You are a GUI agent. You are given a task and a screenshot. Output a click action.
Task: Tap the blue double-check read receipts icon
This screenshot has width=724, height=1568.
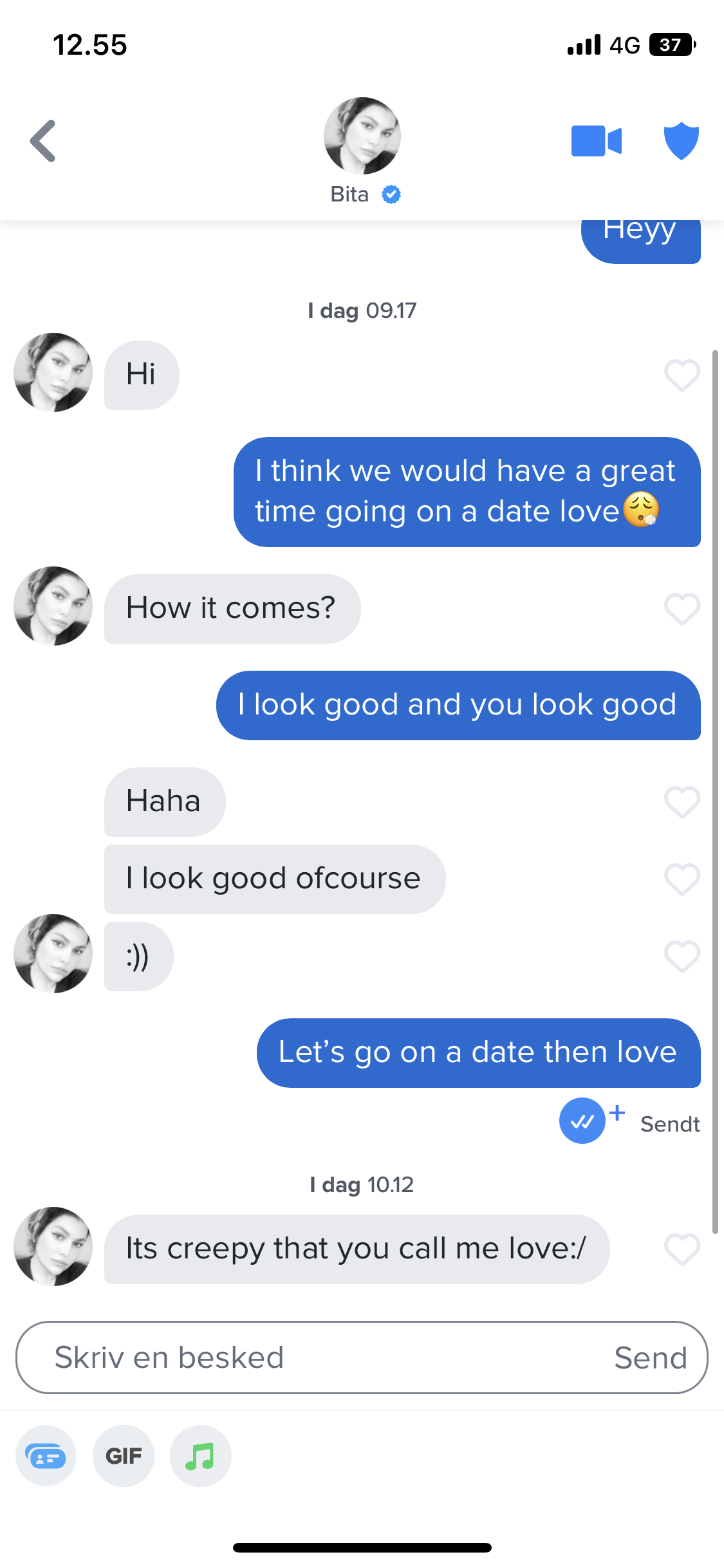[x=582, y=1121]
